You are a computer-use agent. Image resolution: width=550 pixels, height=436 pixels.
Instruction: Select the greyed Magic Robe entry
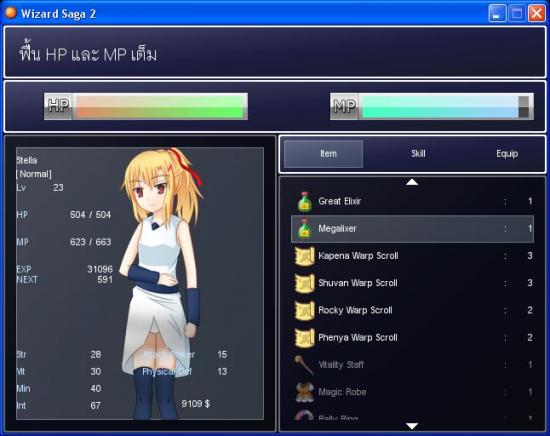pyautogui.click(x=342, y=392)
